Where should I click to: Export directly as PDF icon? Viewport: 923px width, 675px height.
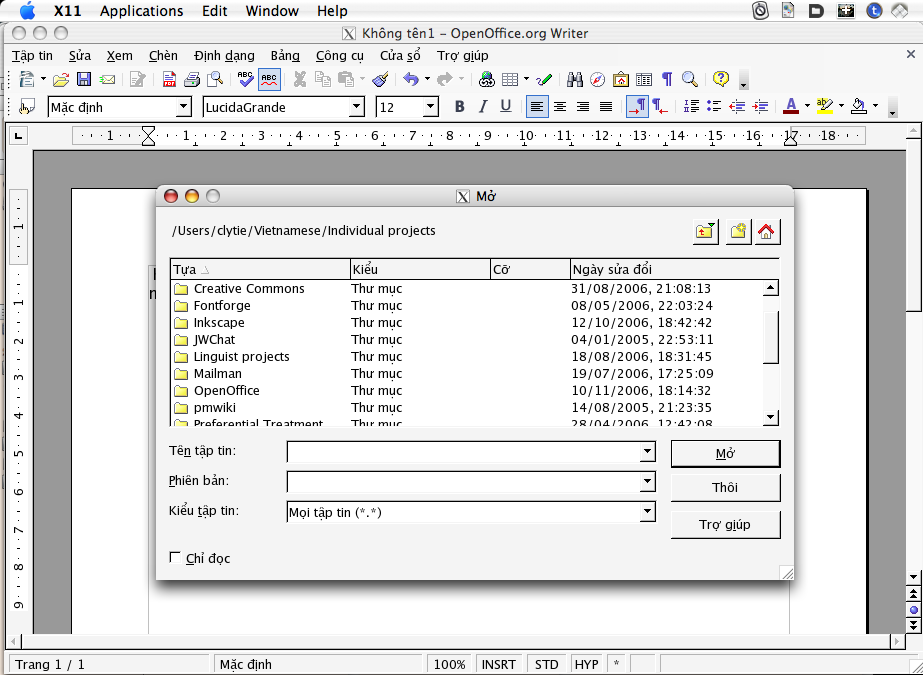click(x=170, y=79)
